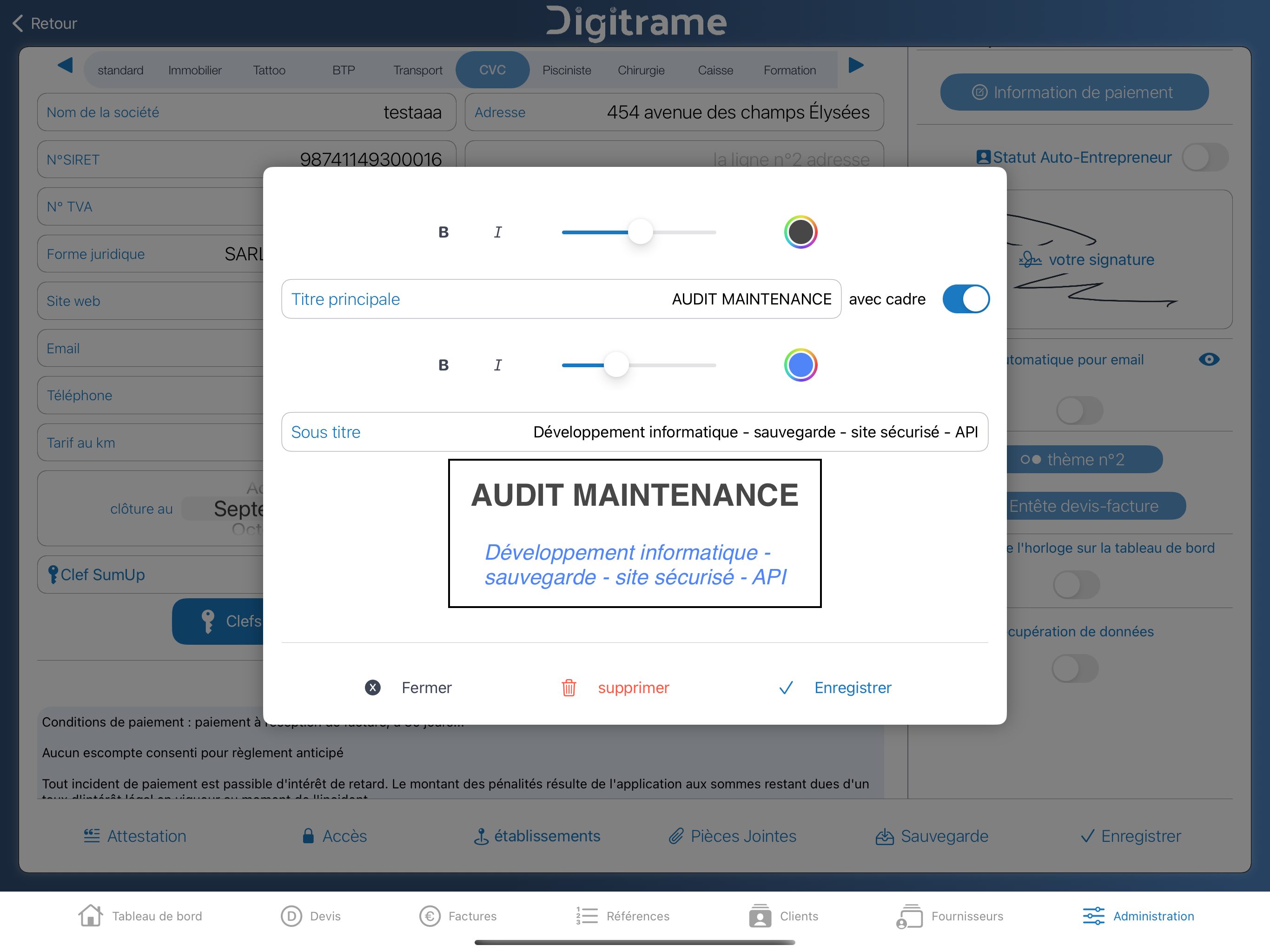Select the Chirurgie category tab

642,70
